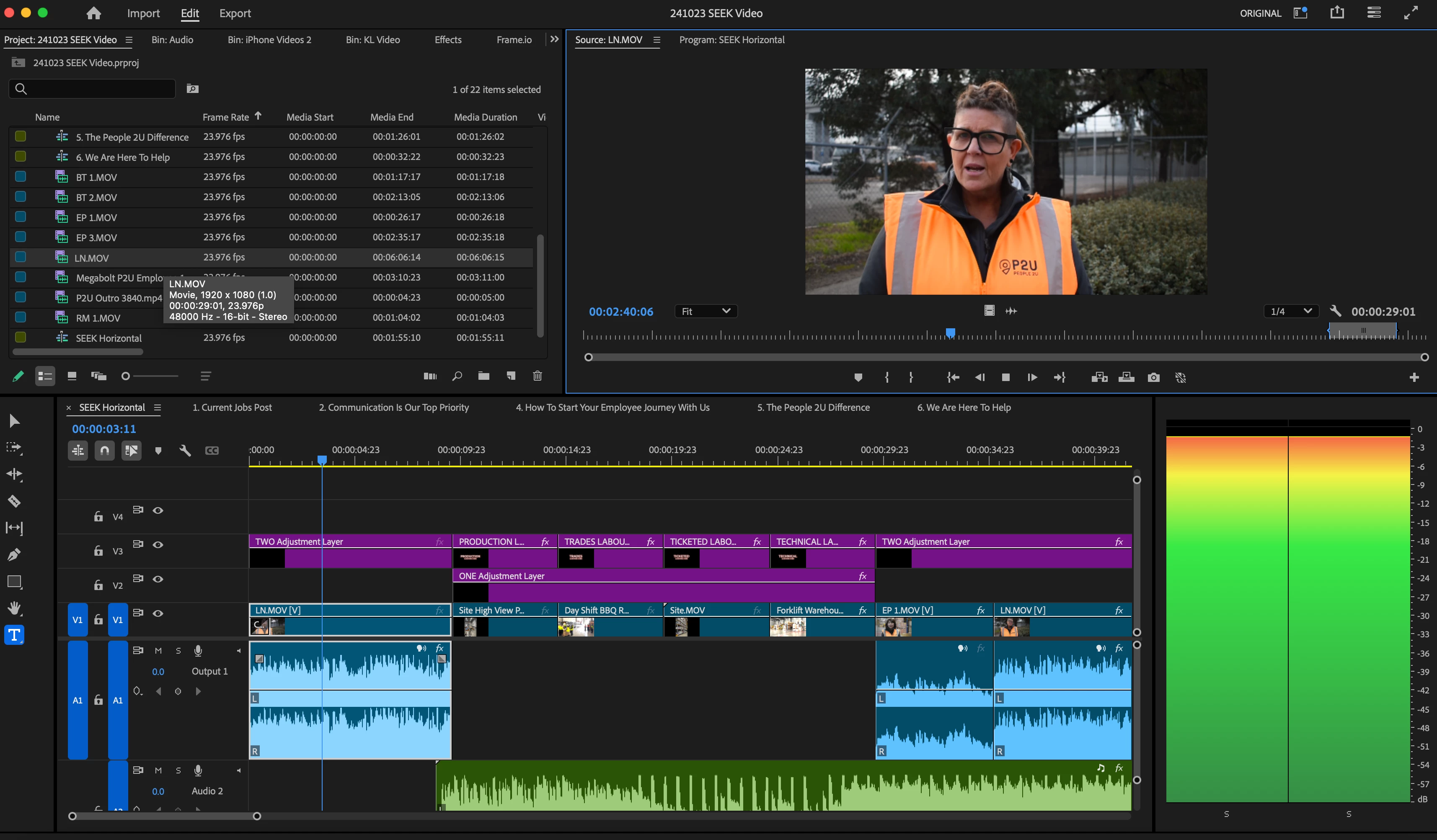Image resolution: width=1437 pixels, height=840 pixels.
Task: Click Mark In bracket in Source monitor
Action: pos(887,377)
